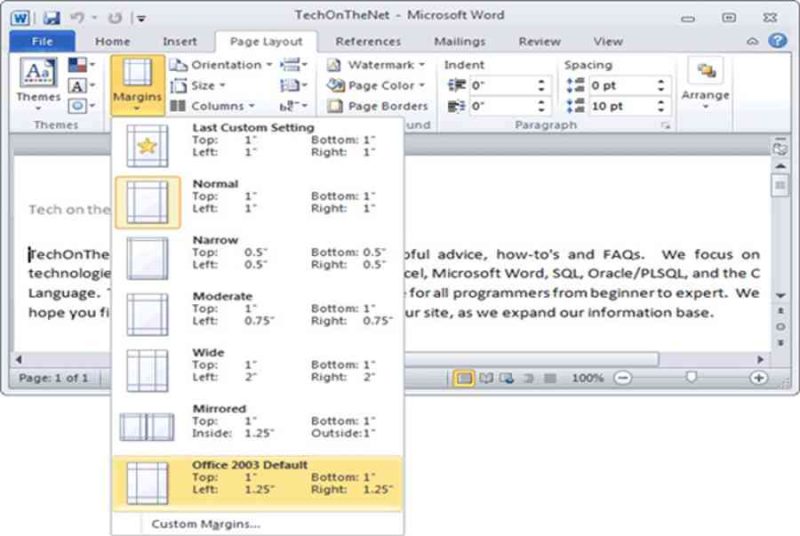The image size is (800, 536).
Task: Click the Spacing After field showing 10 pt
Action: [x=620, y=106]
